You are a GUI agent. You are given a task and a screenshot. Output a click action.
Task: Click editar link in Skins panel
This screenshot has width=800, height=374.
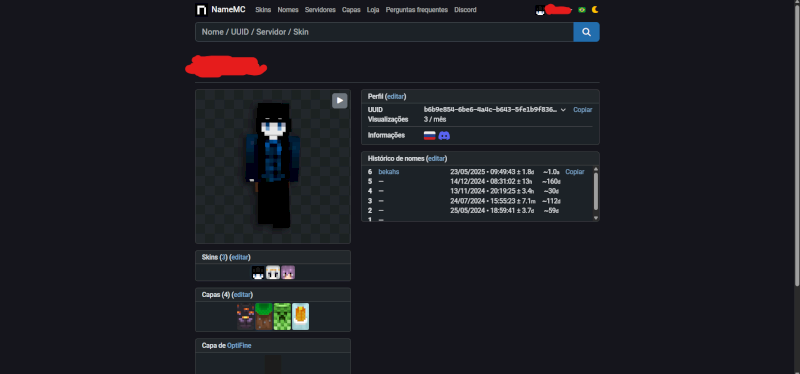tap(240, 257)
